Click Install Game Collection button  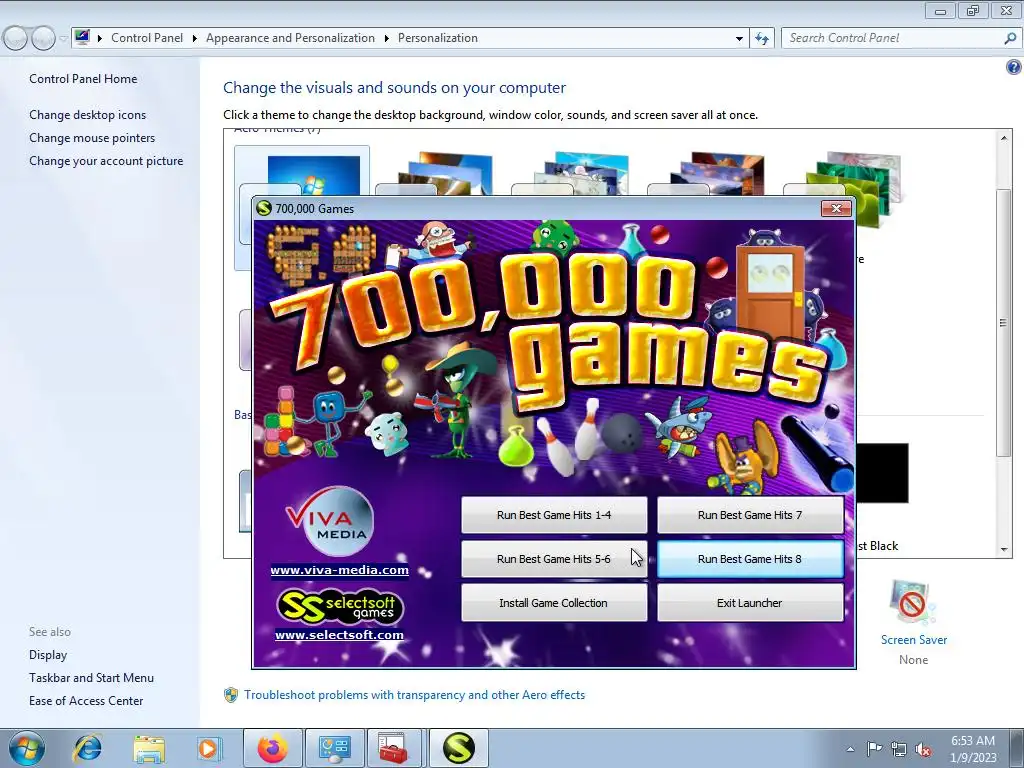click(x=554, y=603)
